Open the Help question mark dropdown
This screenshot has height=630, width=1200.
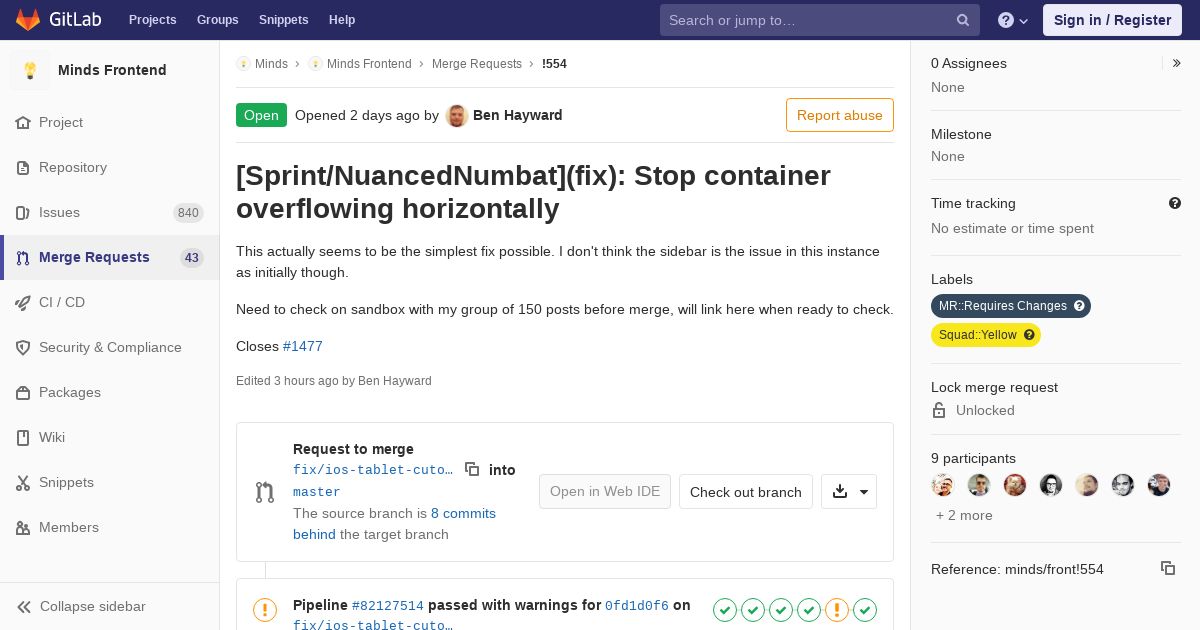click(x=1013, y=20)
